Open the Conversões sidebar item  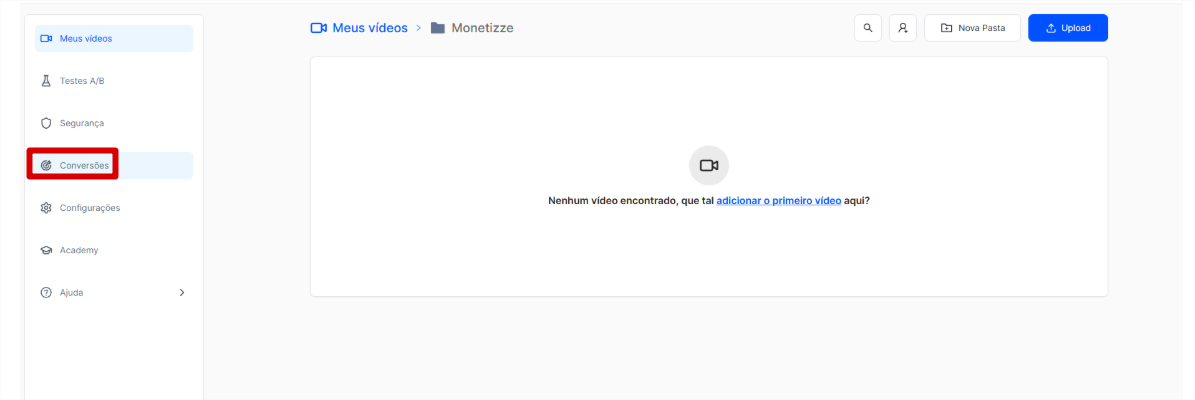tap(84, 165)
